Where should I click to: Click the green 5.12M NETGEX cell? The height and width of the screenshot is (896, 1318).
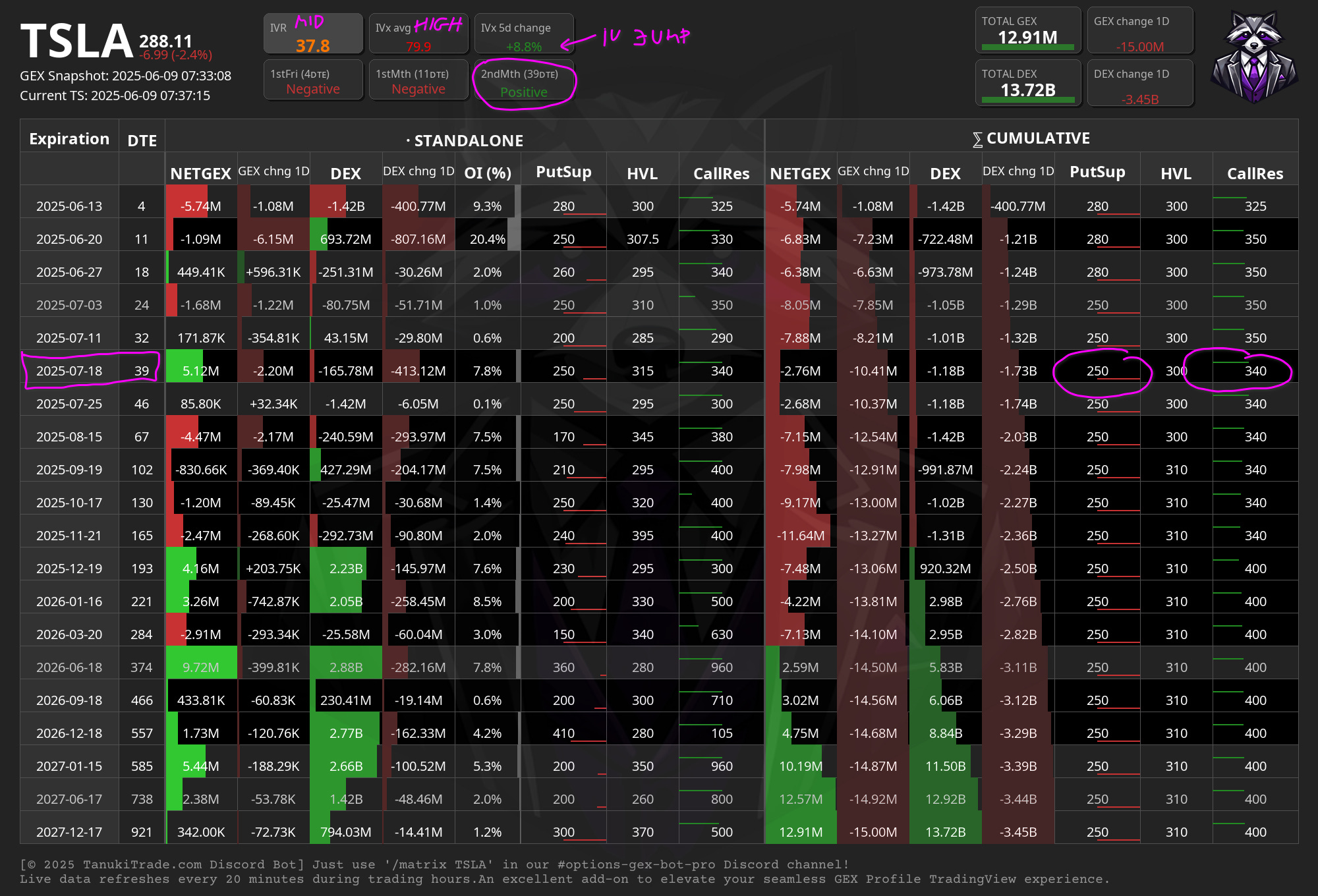(x=201, y=371)
